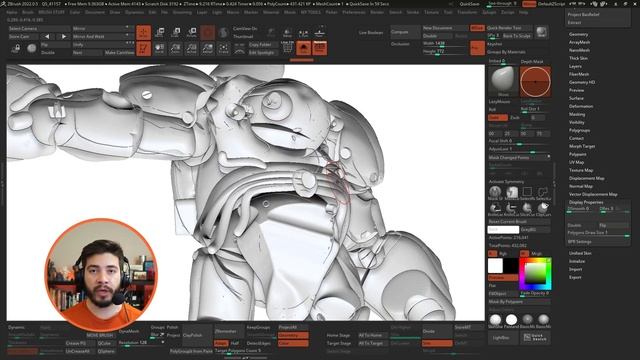Toggle Rgb channel button

(x=503, y=253)
